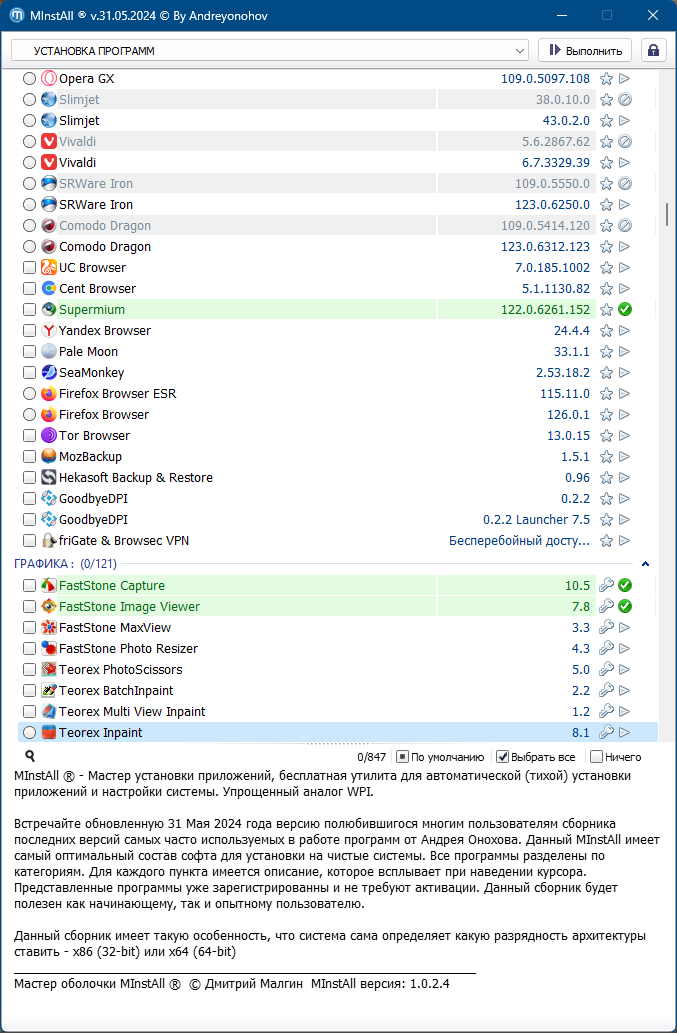Check the SeaMonkey checkbox
The height and width of the screenshot is (1033, 677).
tap(29, 373)
